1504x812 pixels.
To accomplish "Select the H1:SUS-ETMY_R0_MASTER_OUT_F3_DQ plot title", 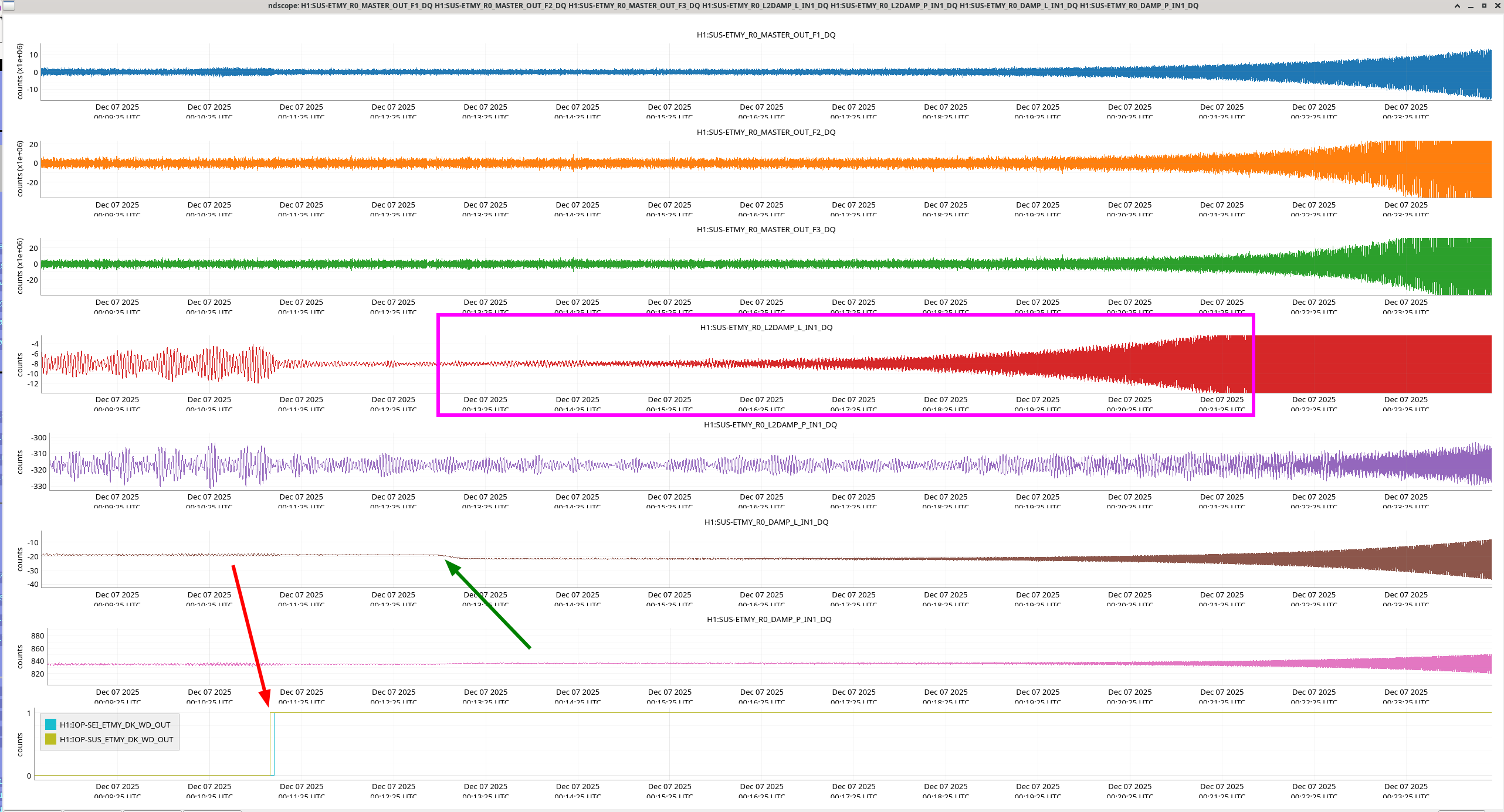I will pos(765,229).
